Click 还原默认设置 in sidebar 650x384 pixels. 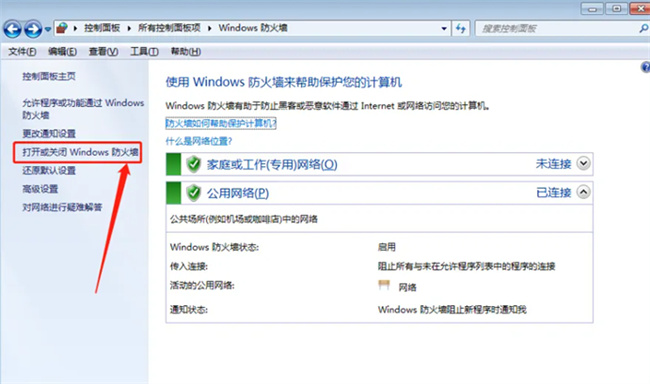[49, 170]
